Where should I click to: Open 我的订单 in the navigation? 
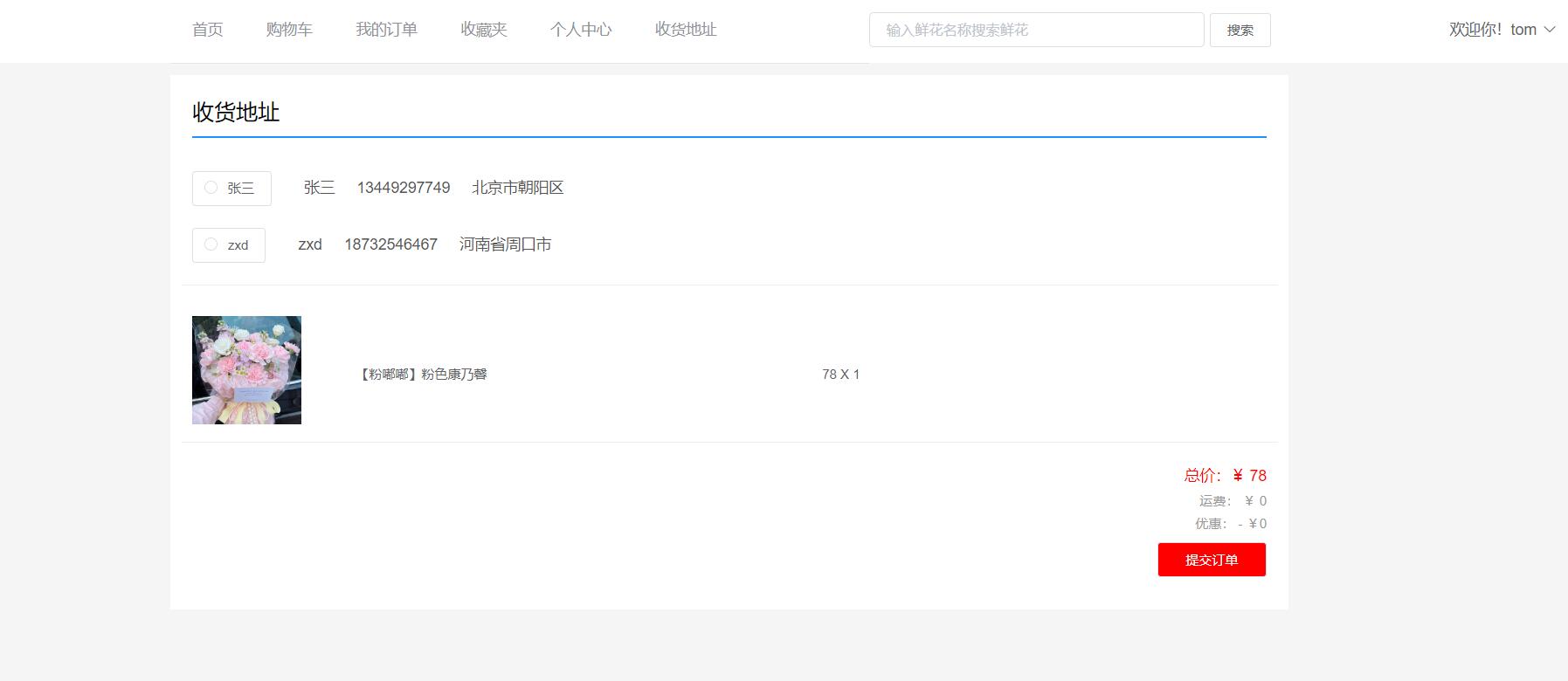[386, 30]
